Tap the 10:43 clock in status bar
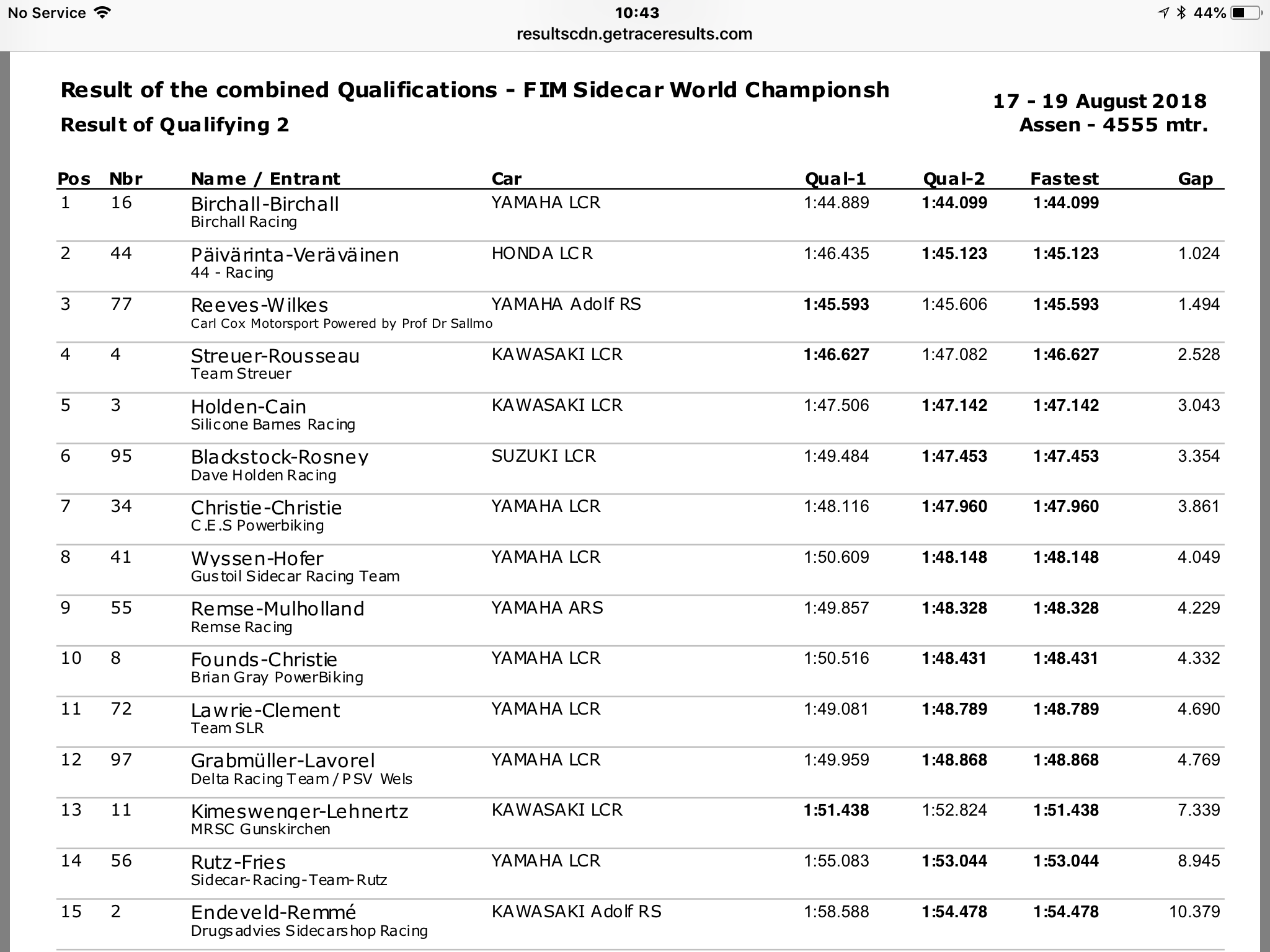 click(637, 12)
